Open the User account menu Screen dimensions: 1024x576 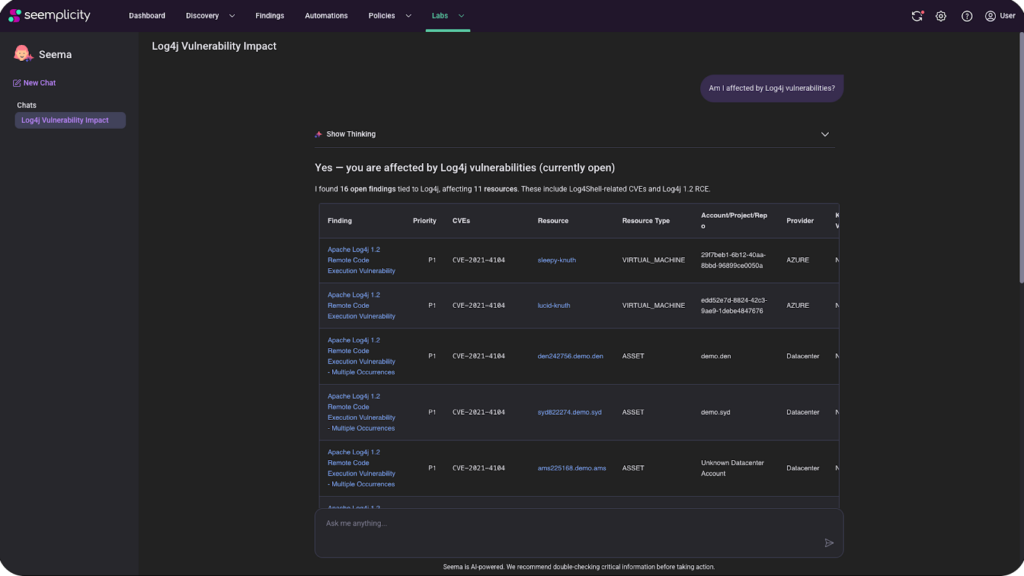tap(1000, 16)
